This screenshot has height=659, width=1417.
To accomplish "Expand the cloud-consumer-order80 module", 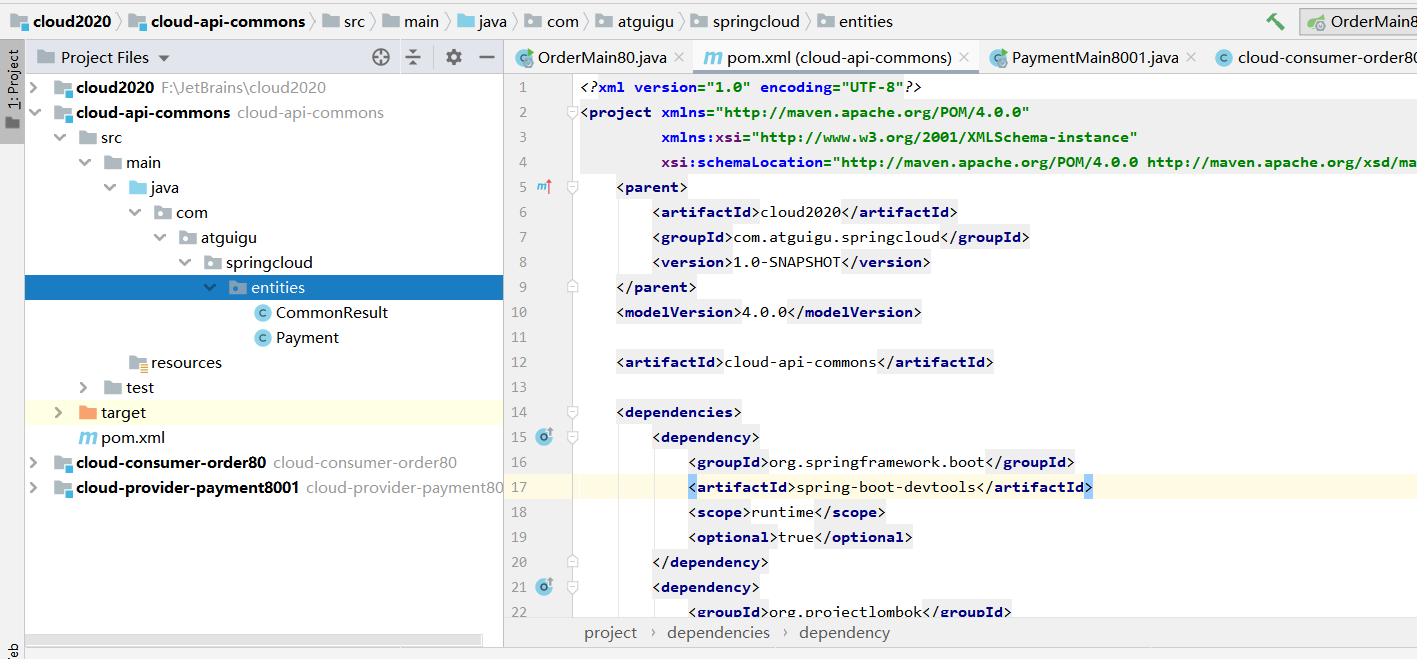I will pos(34,463).
